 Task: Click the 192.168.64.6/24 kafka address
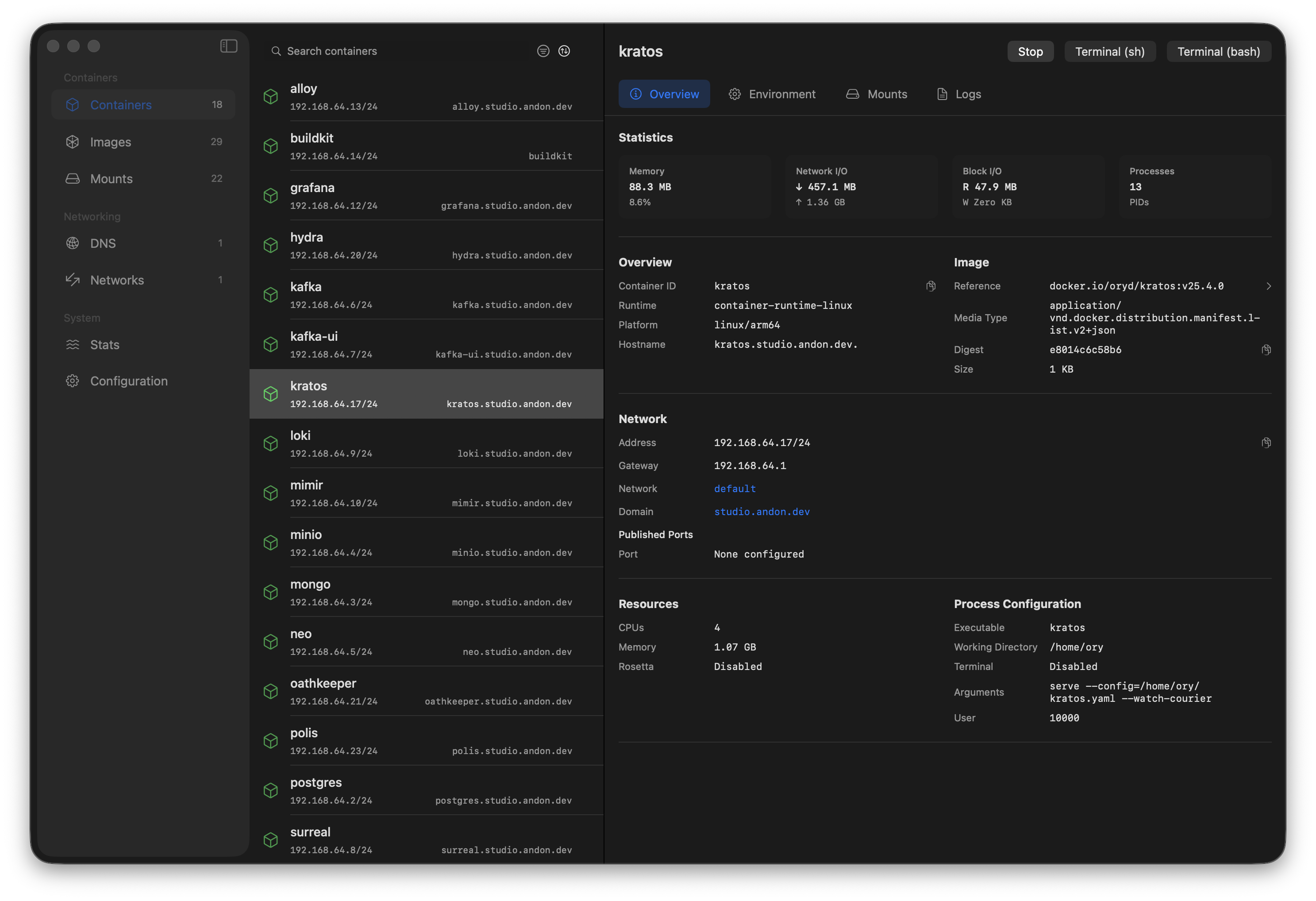[331, 304]
